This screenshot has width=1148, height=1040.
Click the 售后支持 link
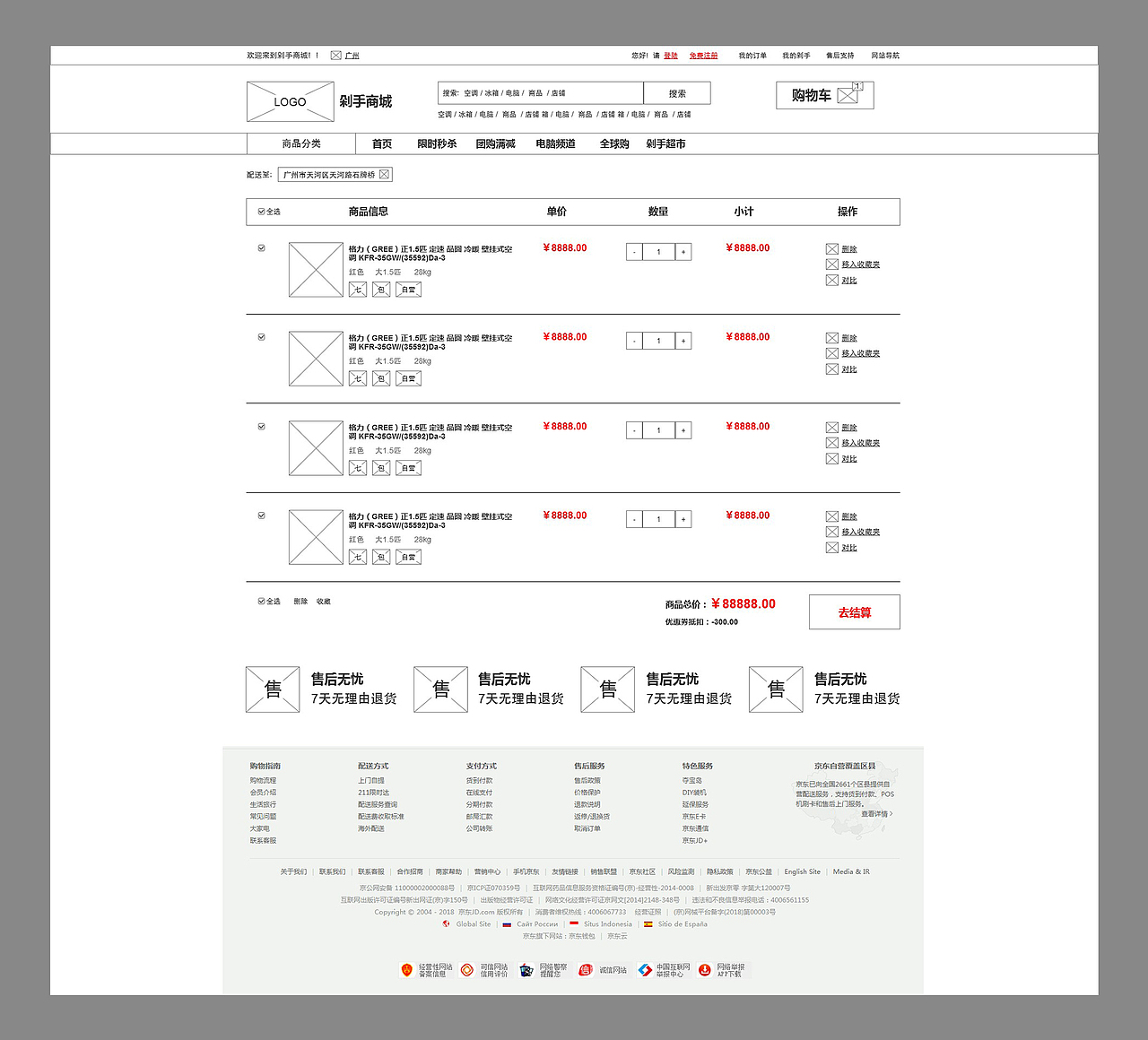tap(840, 56)
